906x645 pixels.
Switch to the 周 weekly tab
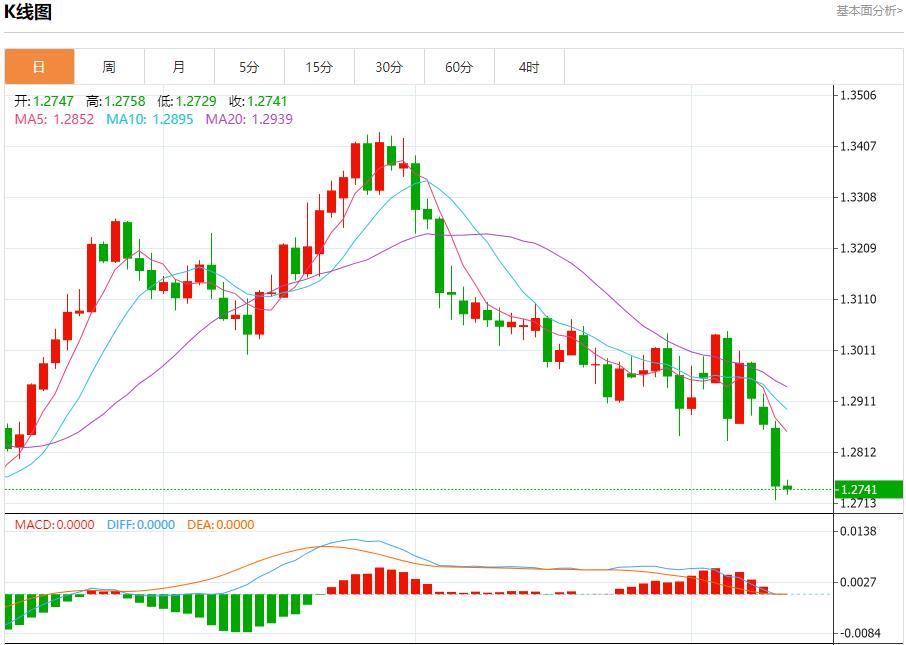click(x=109, y=67)
